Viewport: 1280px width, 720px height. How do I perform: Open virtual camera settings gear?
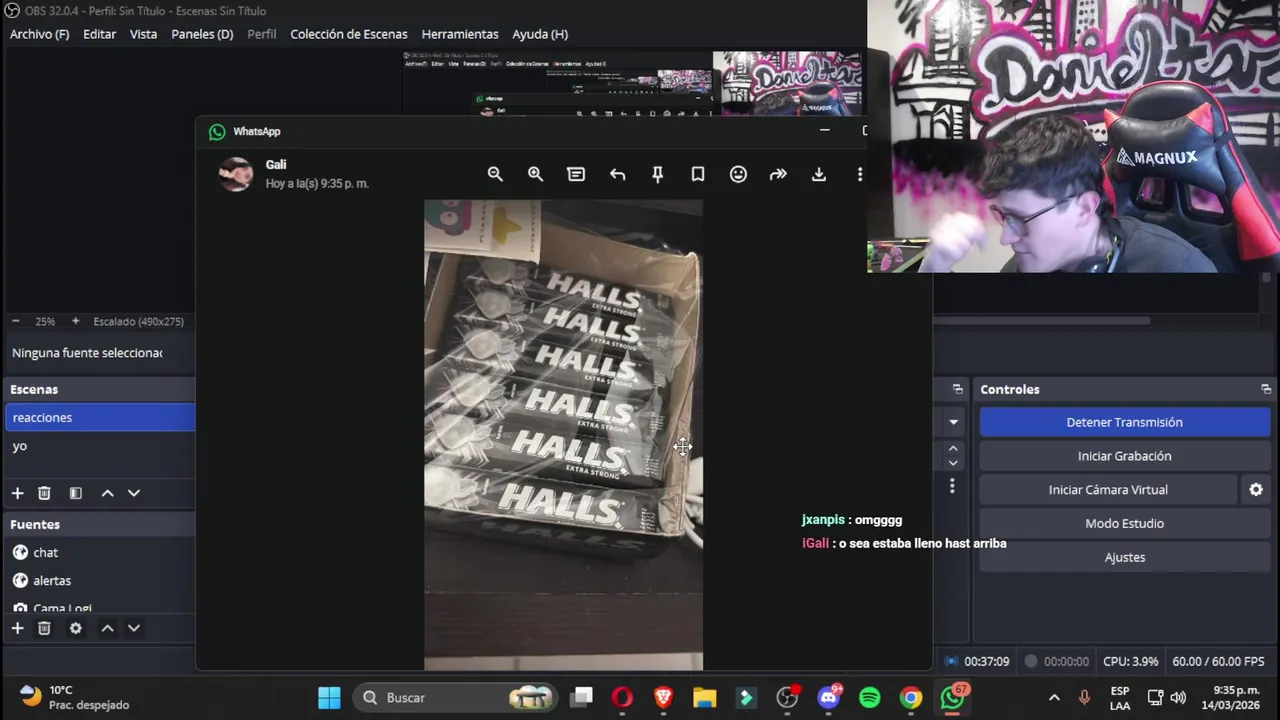(1256, 490)
